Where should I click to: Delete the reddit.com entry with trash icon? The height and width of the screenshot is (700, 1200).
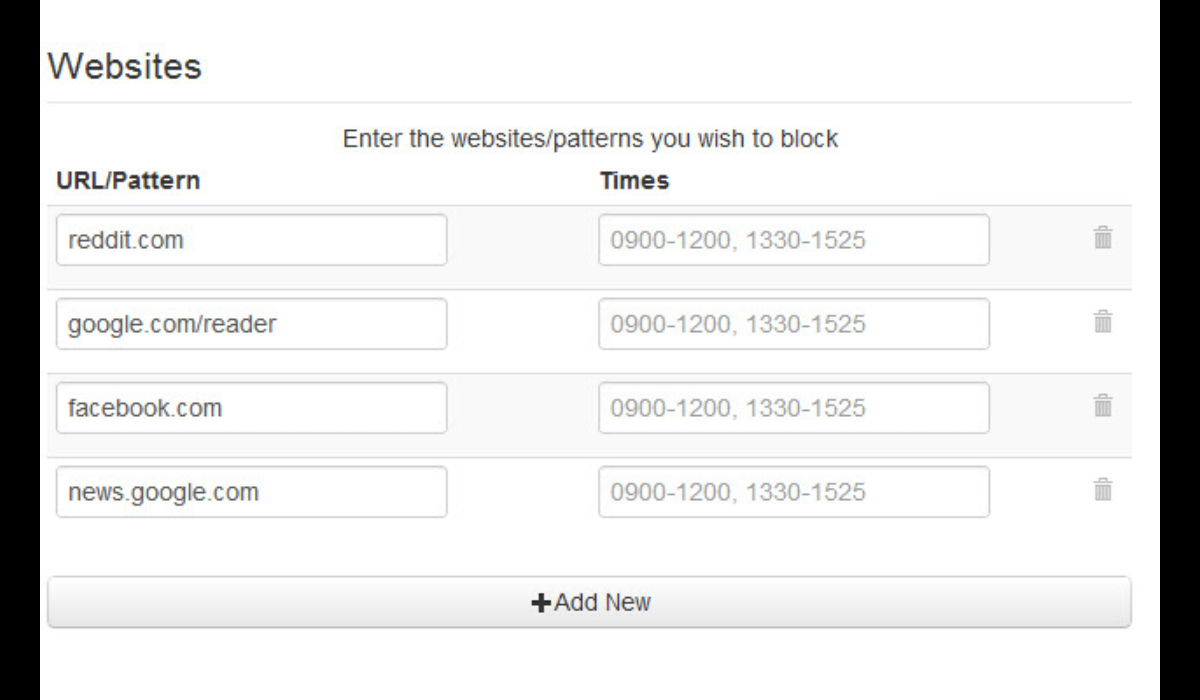point(1103,238)
